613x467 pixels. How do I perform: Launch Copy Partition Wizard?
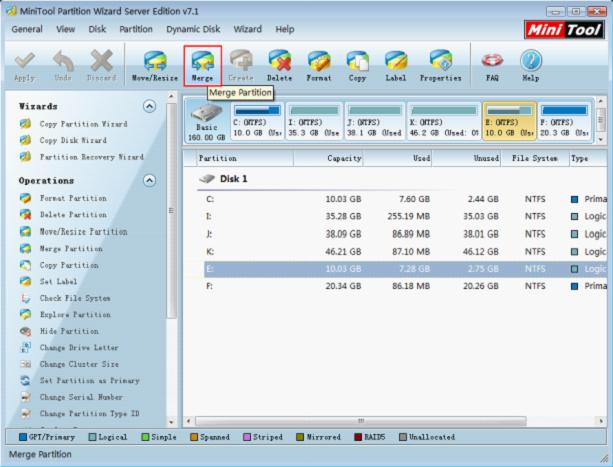pos(83,124)
